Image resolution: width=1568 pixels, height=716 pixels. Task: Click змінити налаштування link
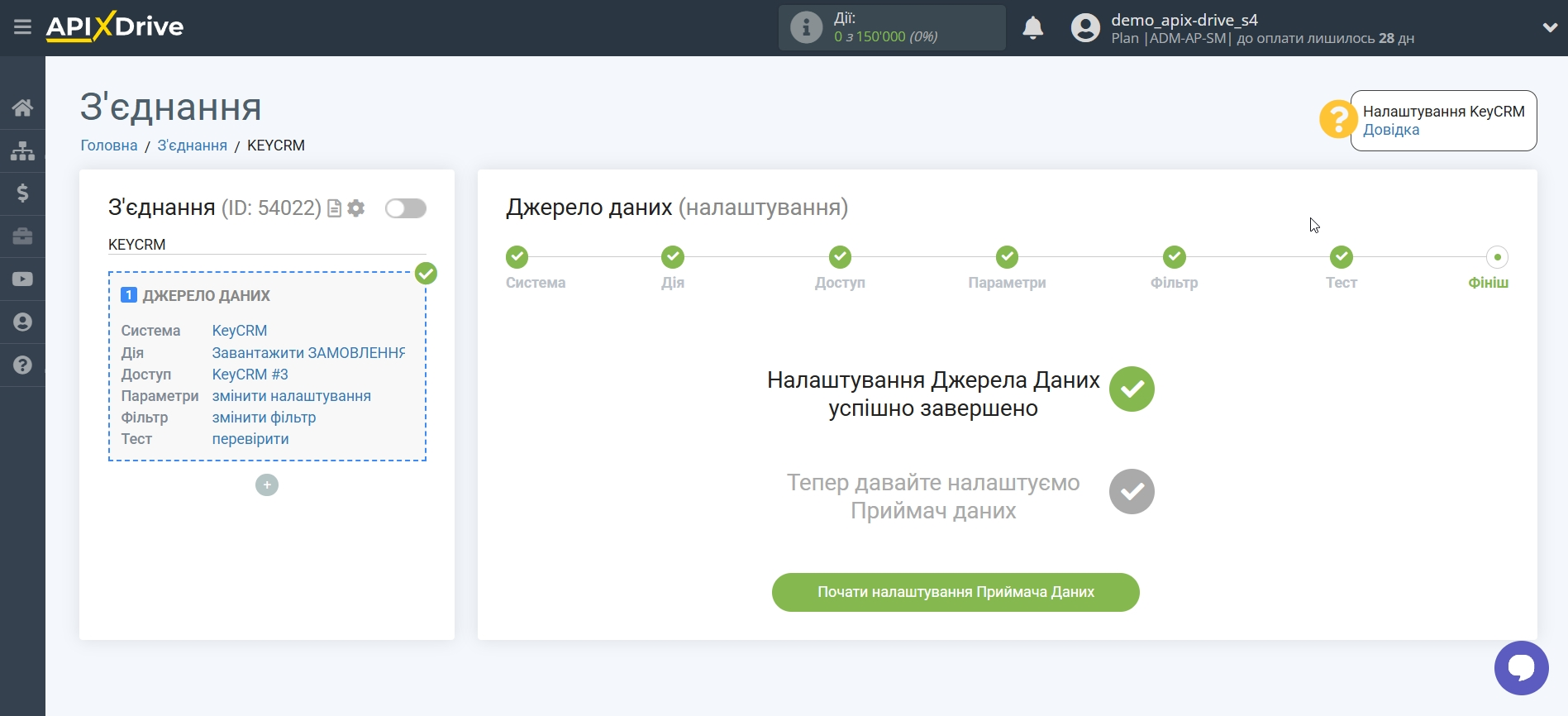(x=292, y=396)
